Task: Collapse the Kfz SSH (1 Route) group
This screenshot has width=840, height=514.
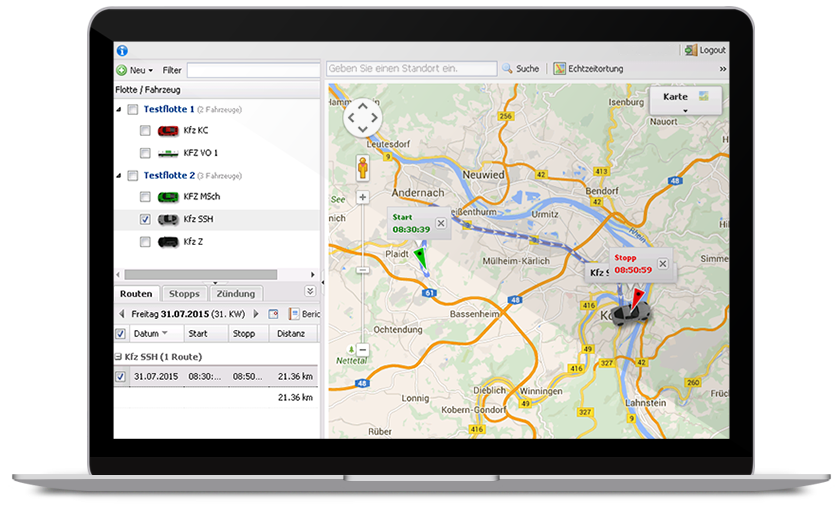Action: pyautogui.click(x=119, y=357)
